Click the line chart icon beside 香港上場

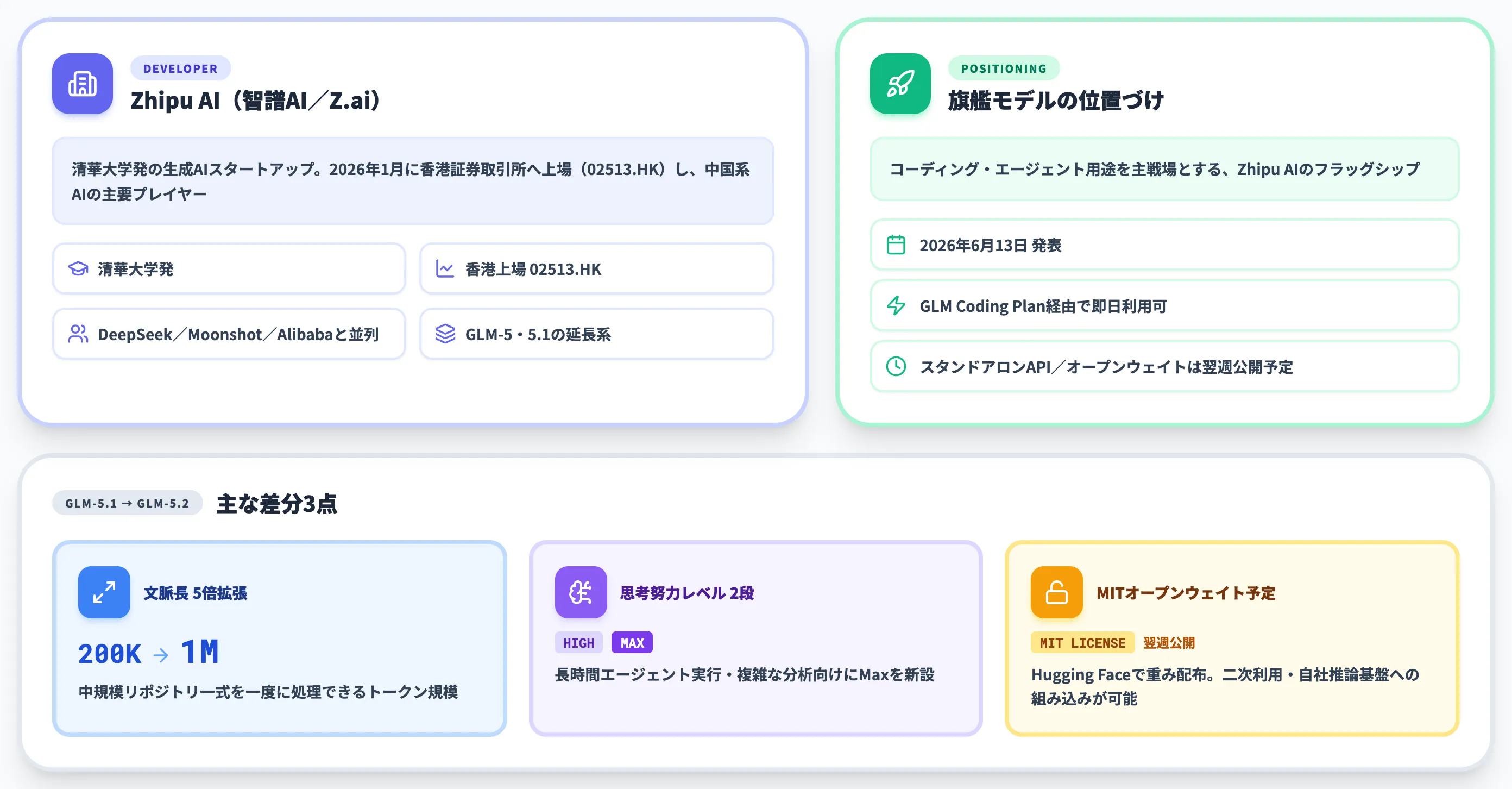pos(445,269)
